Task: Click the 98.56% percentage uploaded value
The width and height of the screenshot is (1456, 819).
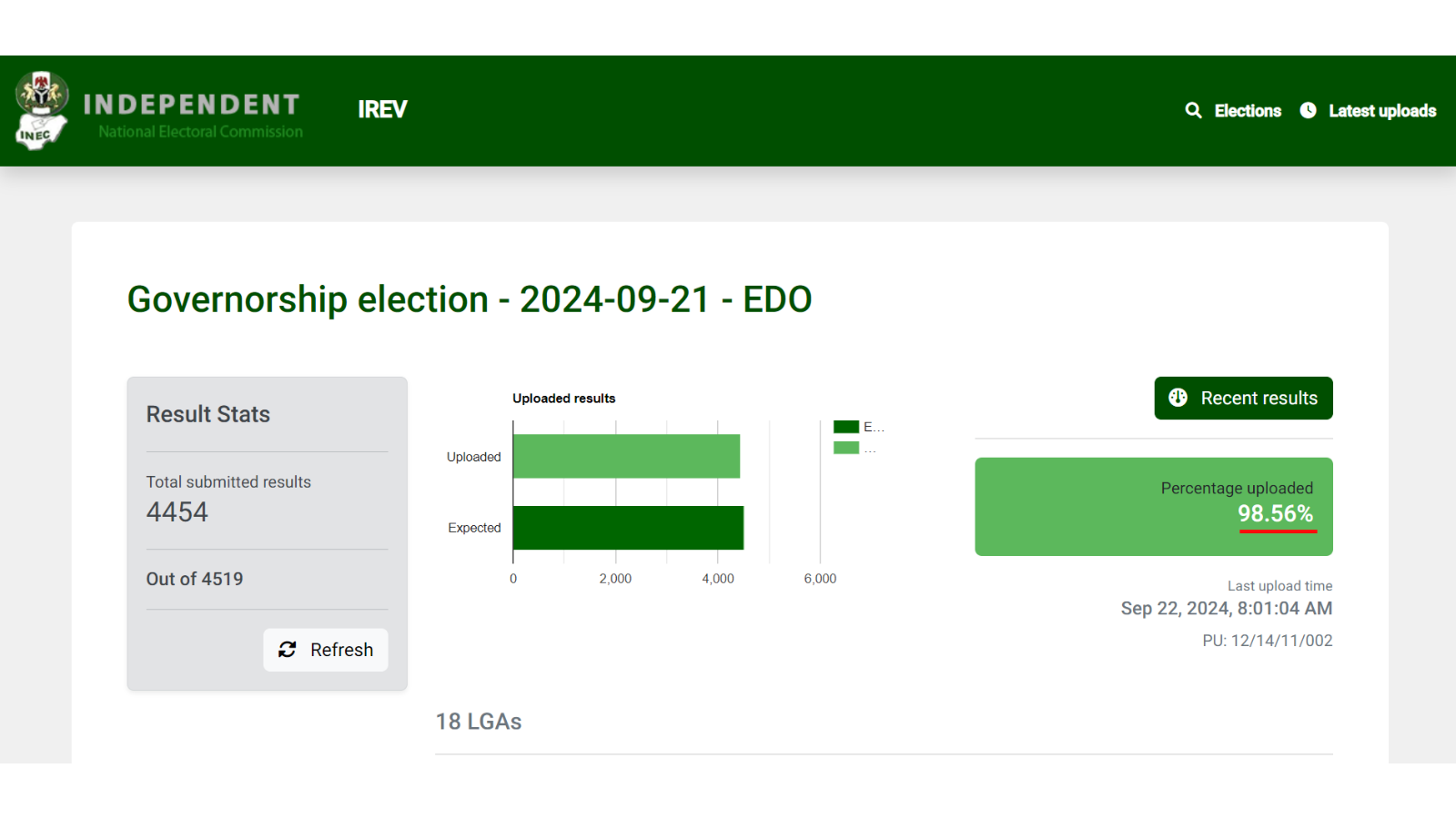Action: (1275, 513)
